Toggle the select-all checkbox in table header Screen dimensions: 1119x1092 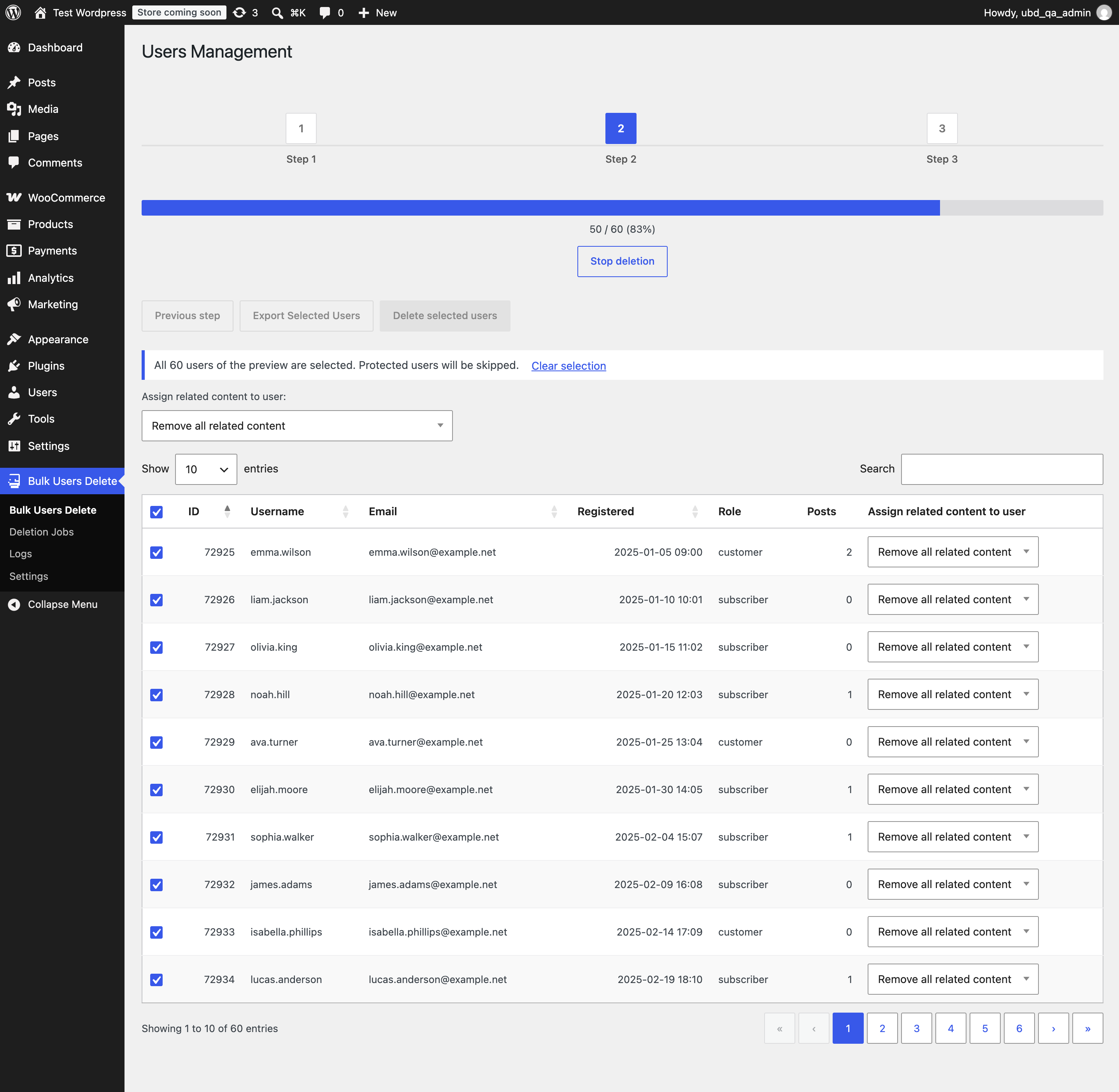point(156,512)
